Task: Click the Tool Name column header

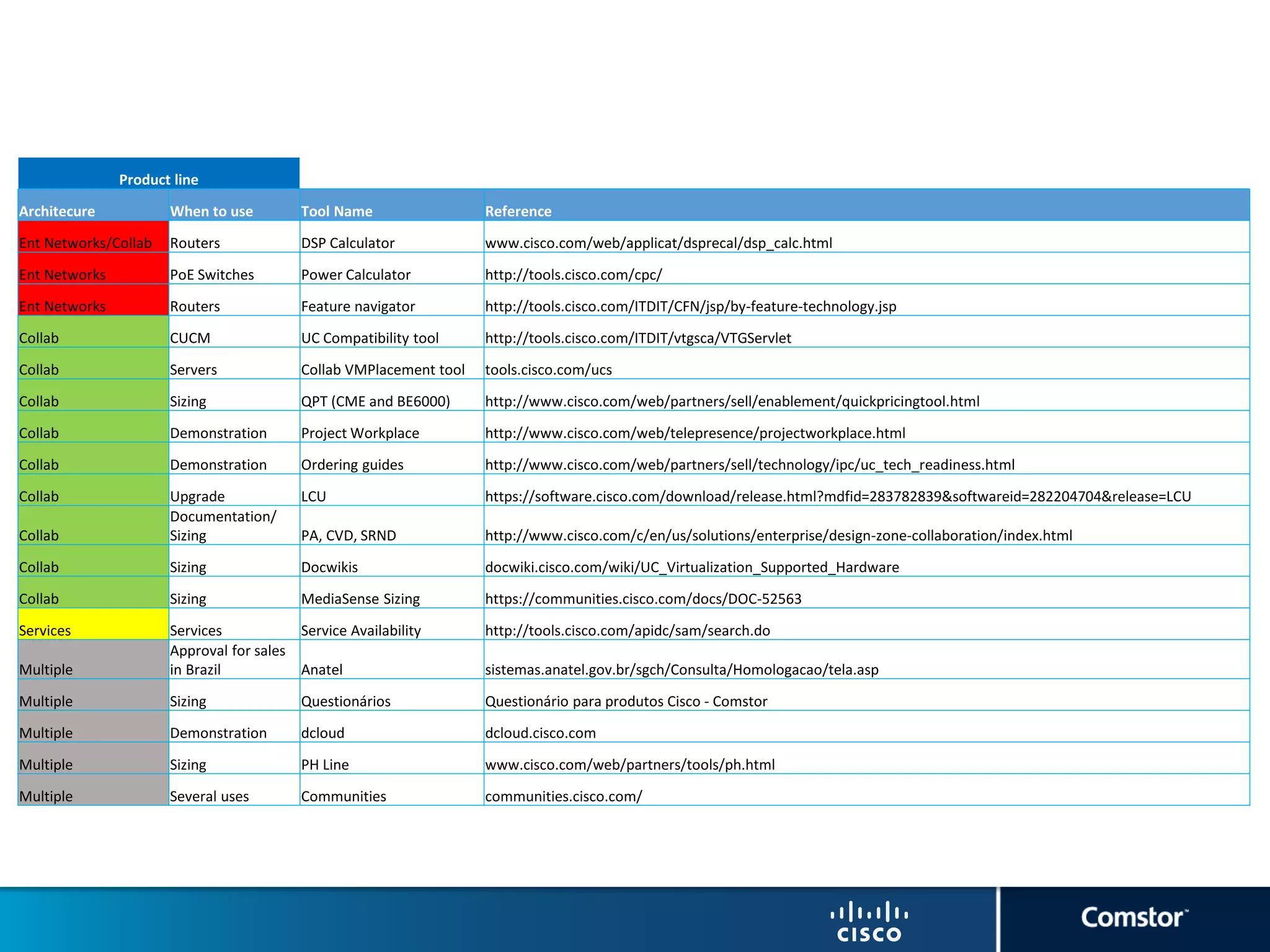Action: [x=337, y=211]
